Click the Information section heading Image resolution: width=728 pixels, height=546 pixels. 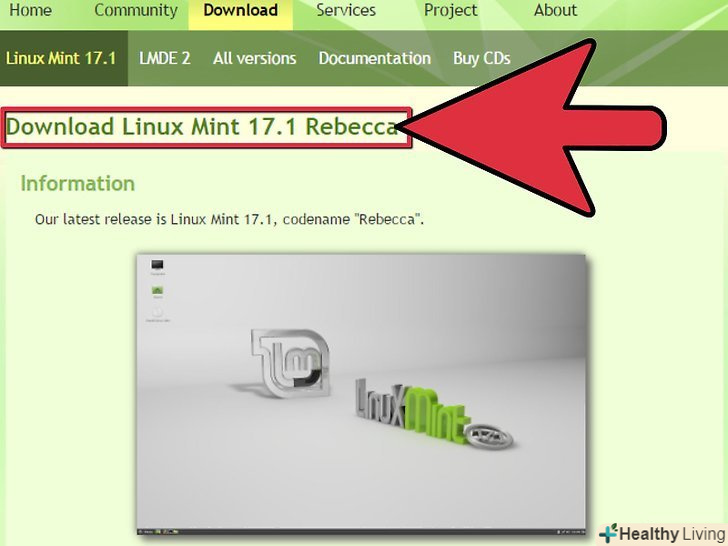pyautogui.click(x=78, y=183)
